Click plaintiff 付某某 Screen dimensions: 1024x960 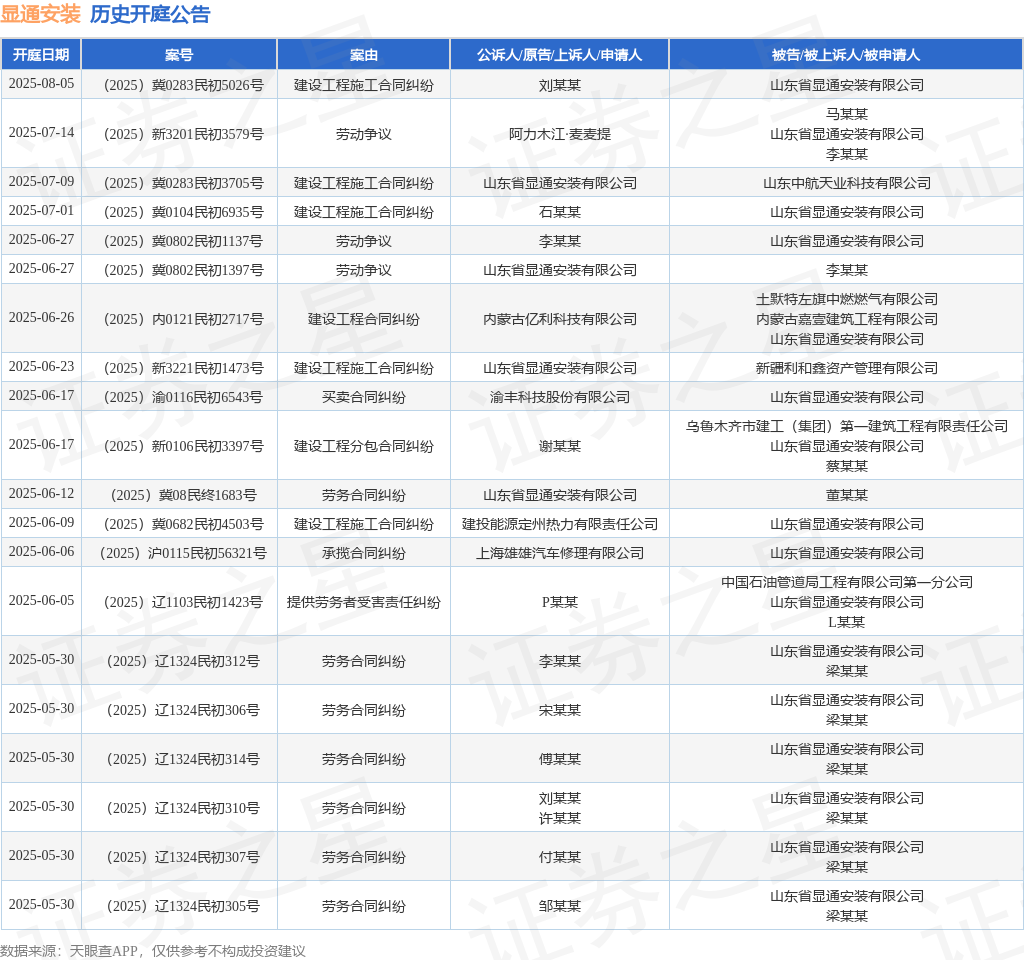[560, 857]
